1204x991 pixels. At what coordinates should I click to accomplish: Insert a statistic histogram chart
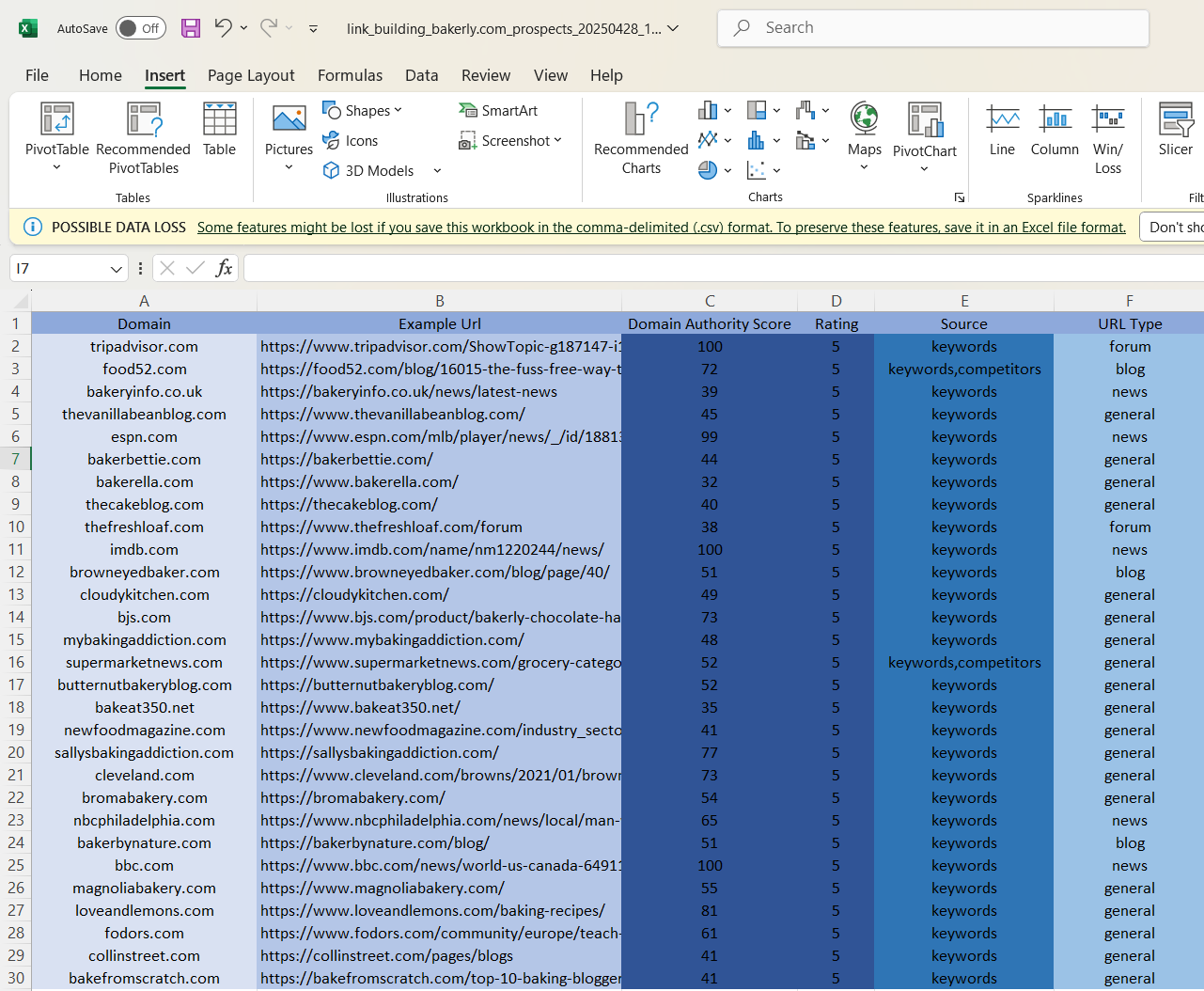(x=763, y=140)
